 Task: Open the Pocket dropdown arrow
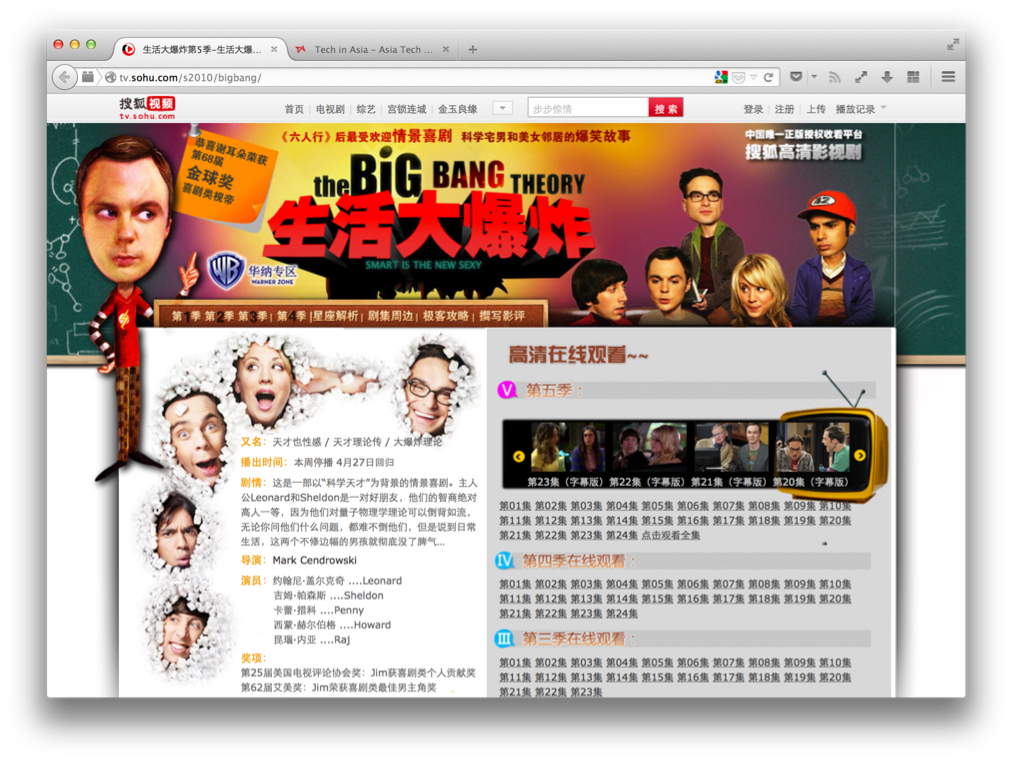click(x=814, y=77)
